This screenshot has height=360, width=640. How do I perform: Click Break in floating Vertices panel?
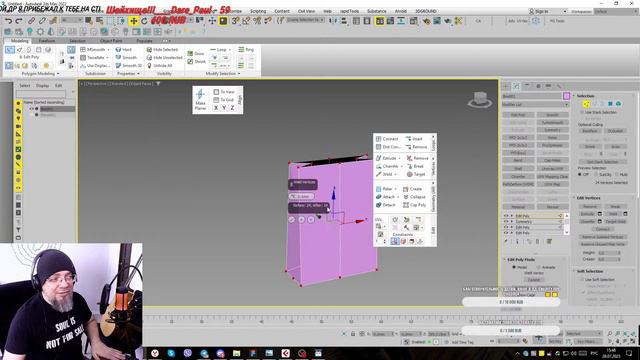[415, 166]
